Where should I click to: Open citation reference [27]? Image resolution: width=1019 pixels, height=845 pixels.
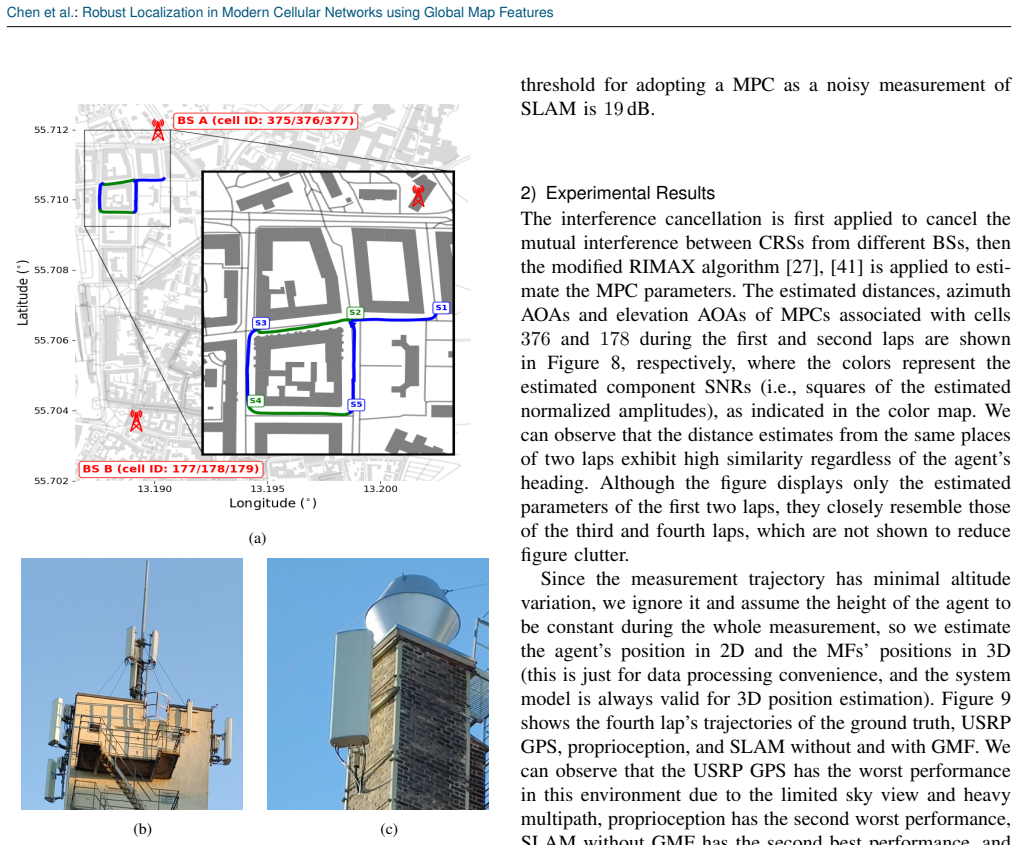tap(805, 267)
